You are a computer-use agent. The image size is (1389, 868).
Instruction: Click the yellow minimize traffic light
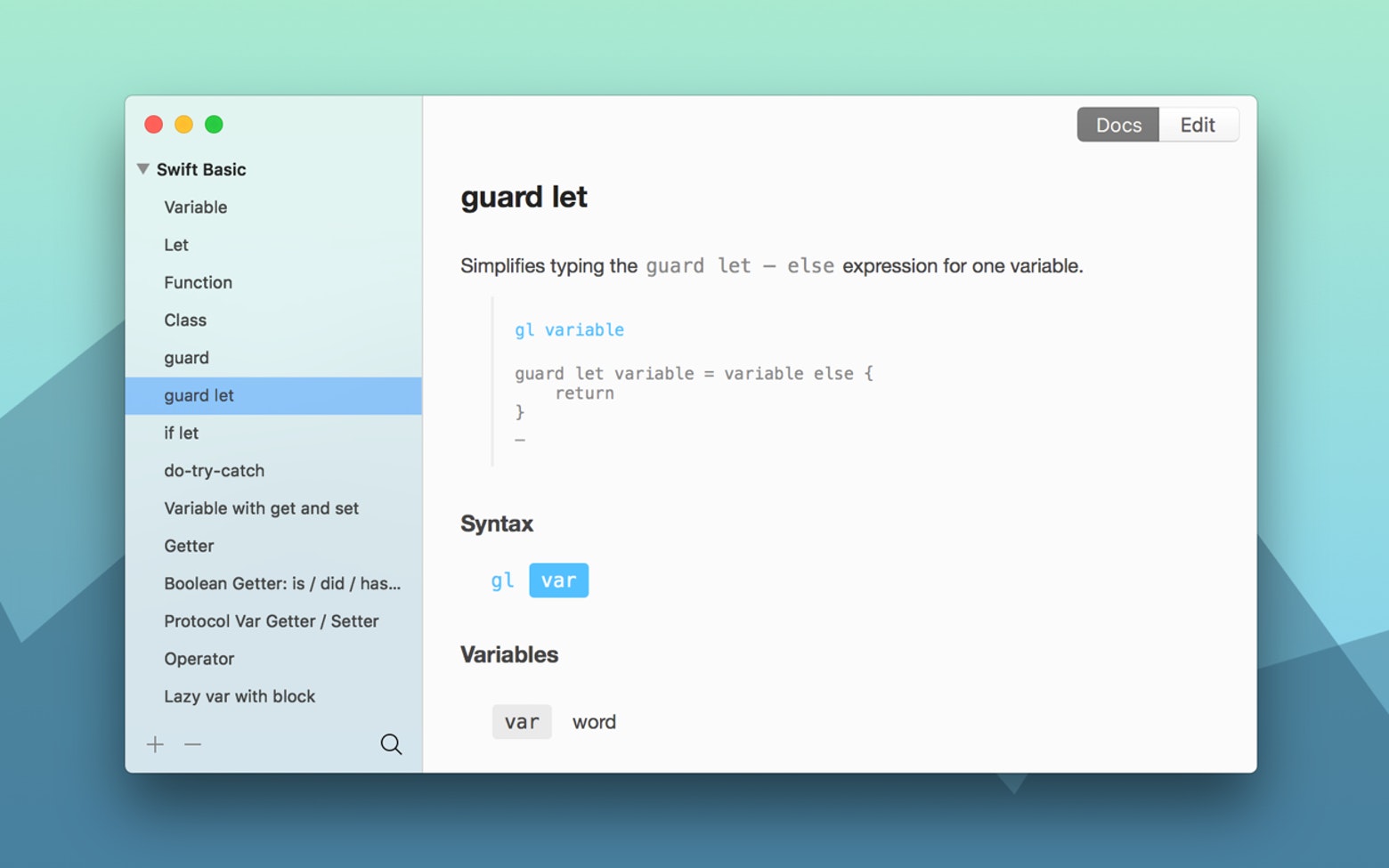pos(183,125)
